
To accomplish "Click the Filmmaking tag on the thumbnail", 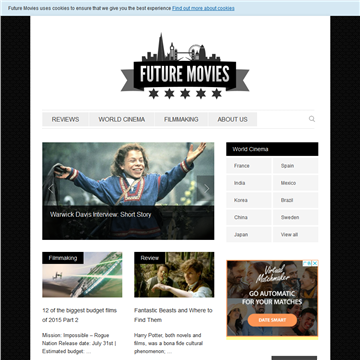I will click(63, 258).
